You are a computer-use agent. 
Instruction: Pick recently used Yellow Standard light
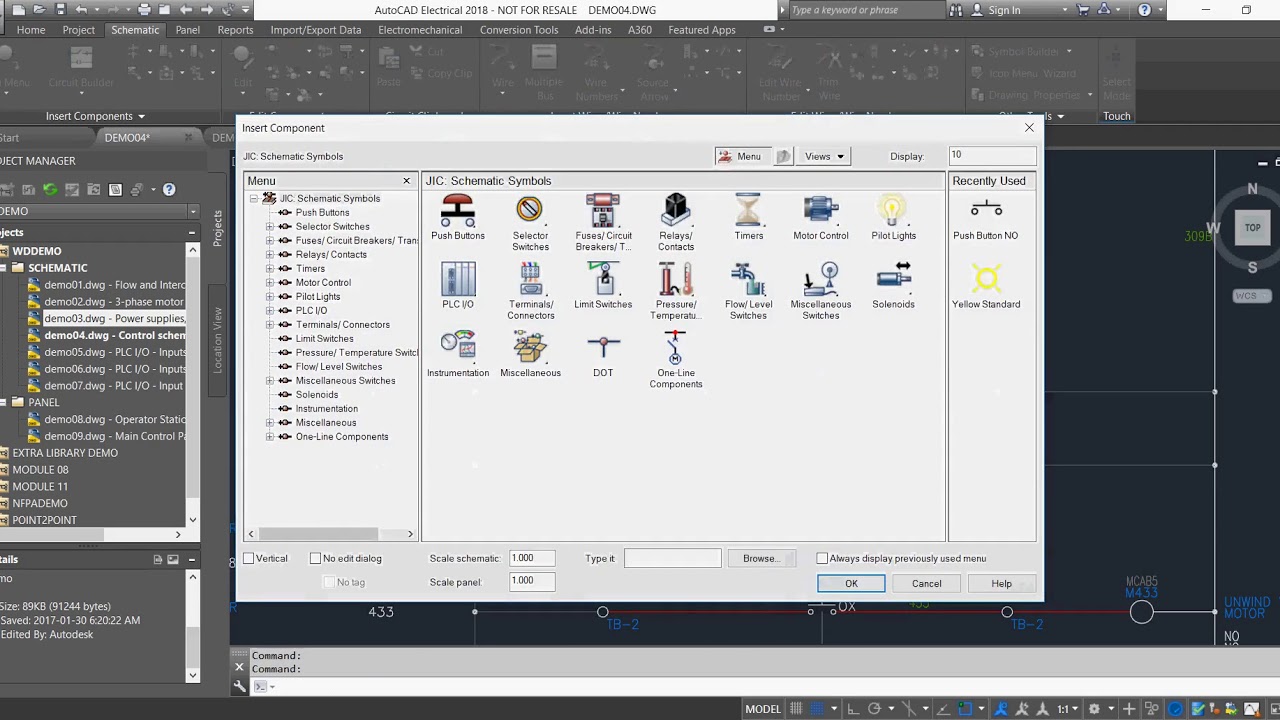[x=986, y=286]
